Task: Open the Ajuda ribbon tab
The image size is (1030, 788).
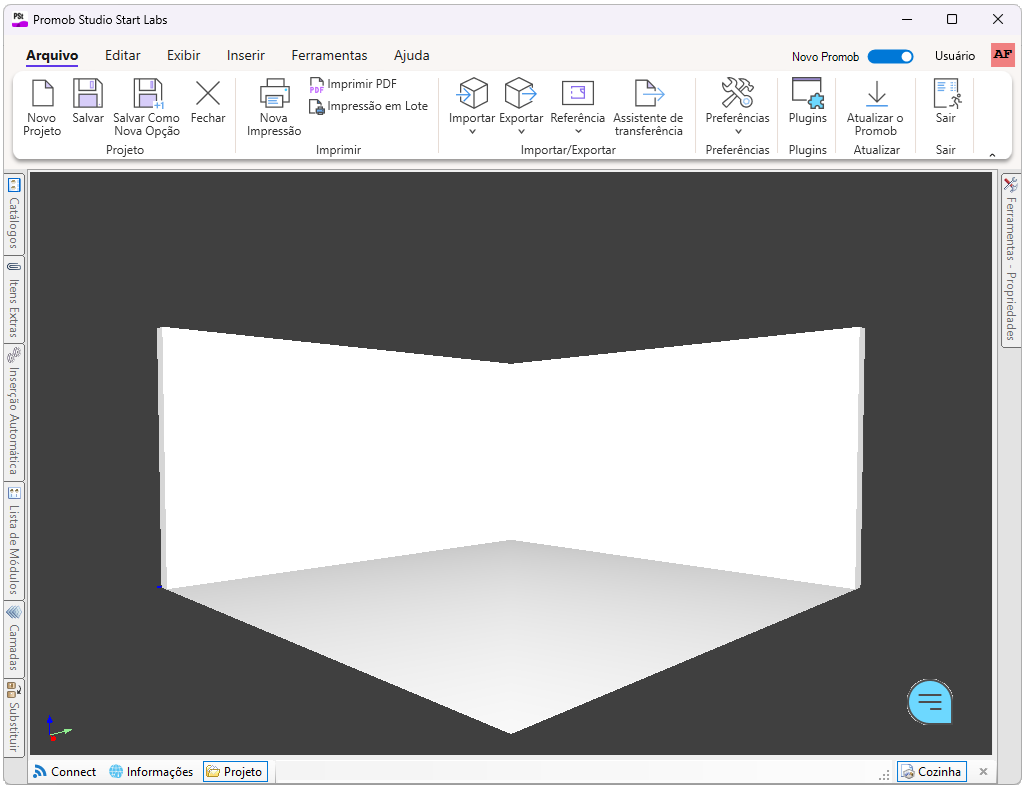Action: click(411, 56)
